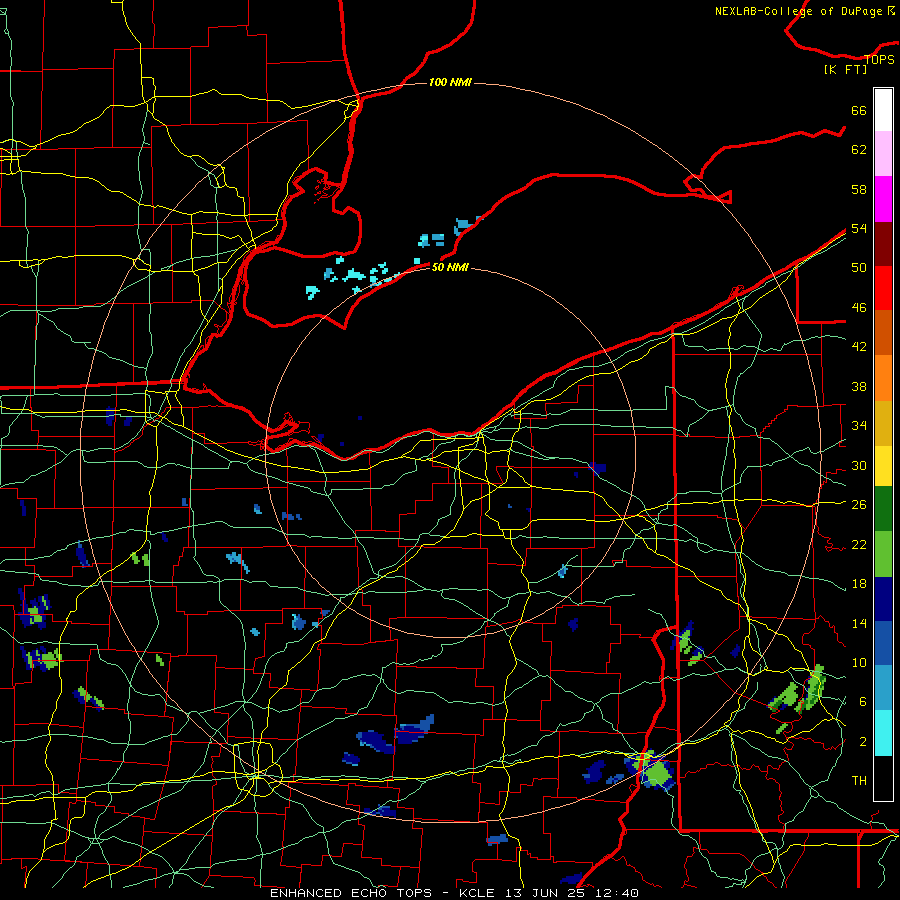Click the 46 legend value
The image size is (900, 900).
coord(859,308)
